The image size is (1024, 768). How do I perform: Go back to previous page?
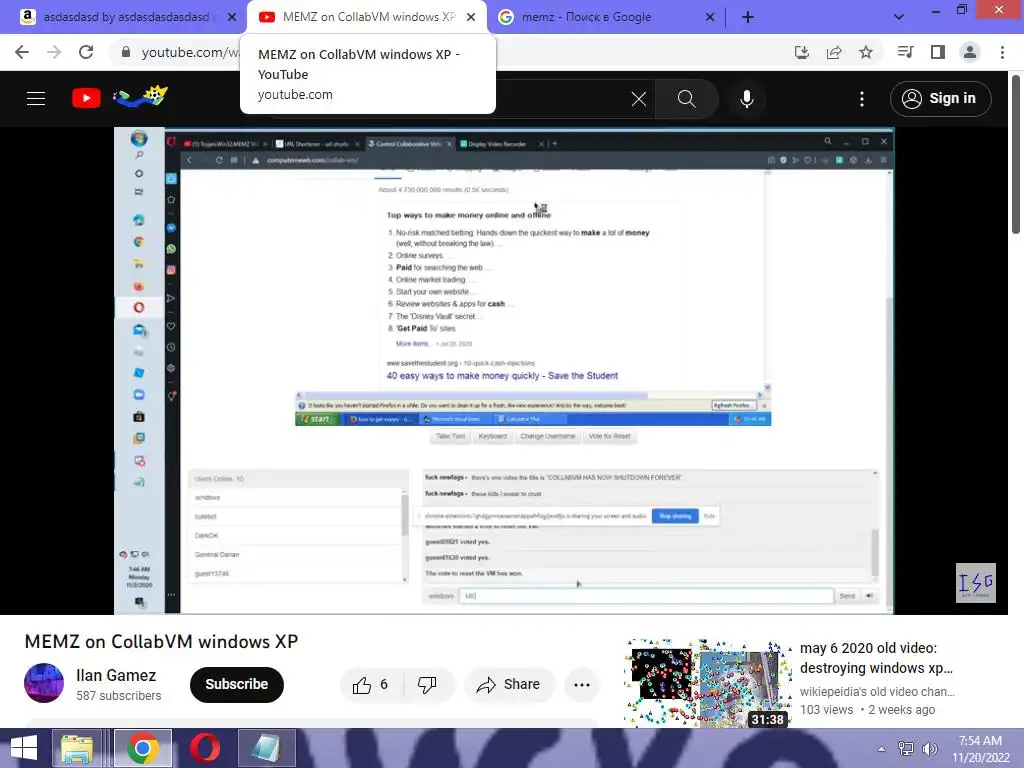point(22,52)
